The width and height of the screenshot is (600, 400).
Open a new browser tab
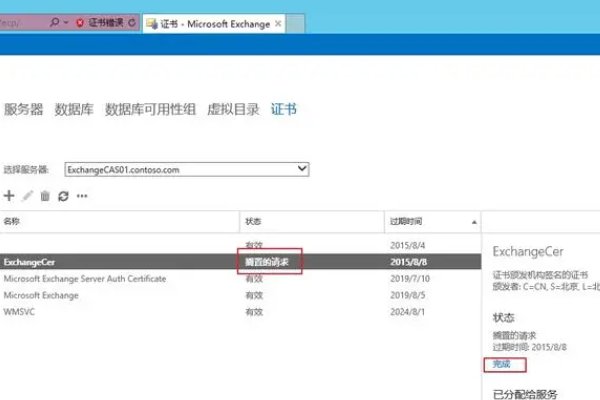pyautogui.click(x=295, y=24)
